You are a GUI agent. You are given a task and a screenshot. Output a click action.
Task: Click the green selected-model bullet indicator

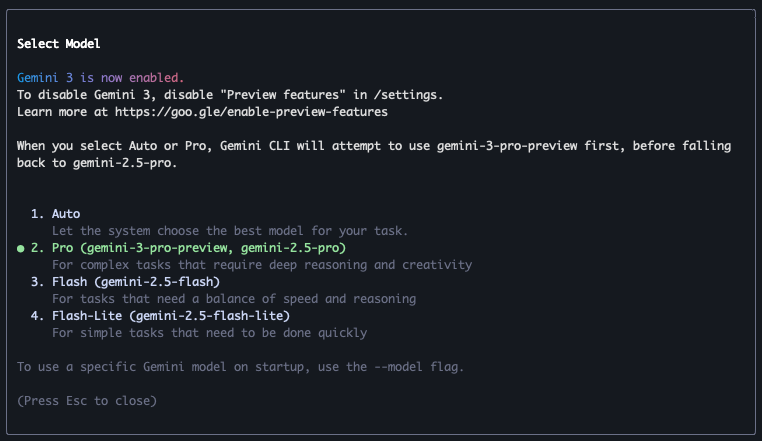pyautogui.click(x=21, y=248)
